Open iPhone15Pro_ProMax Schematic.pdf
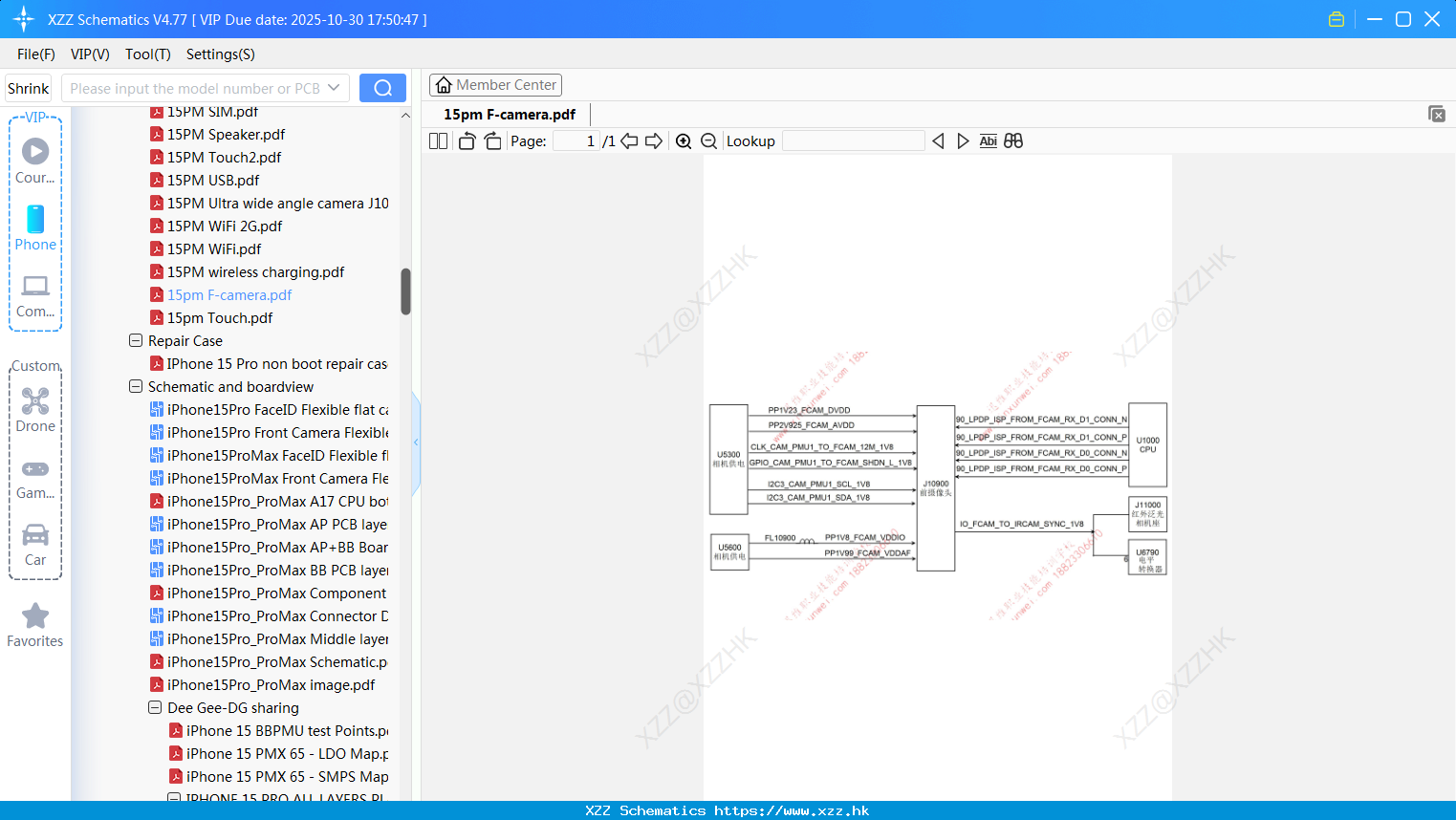The width and height of the screenshot is (1456, 820). pyautogui.click(x=269, y=661)
